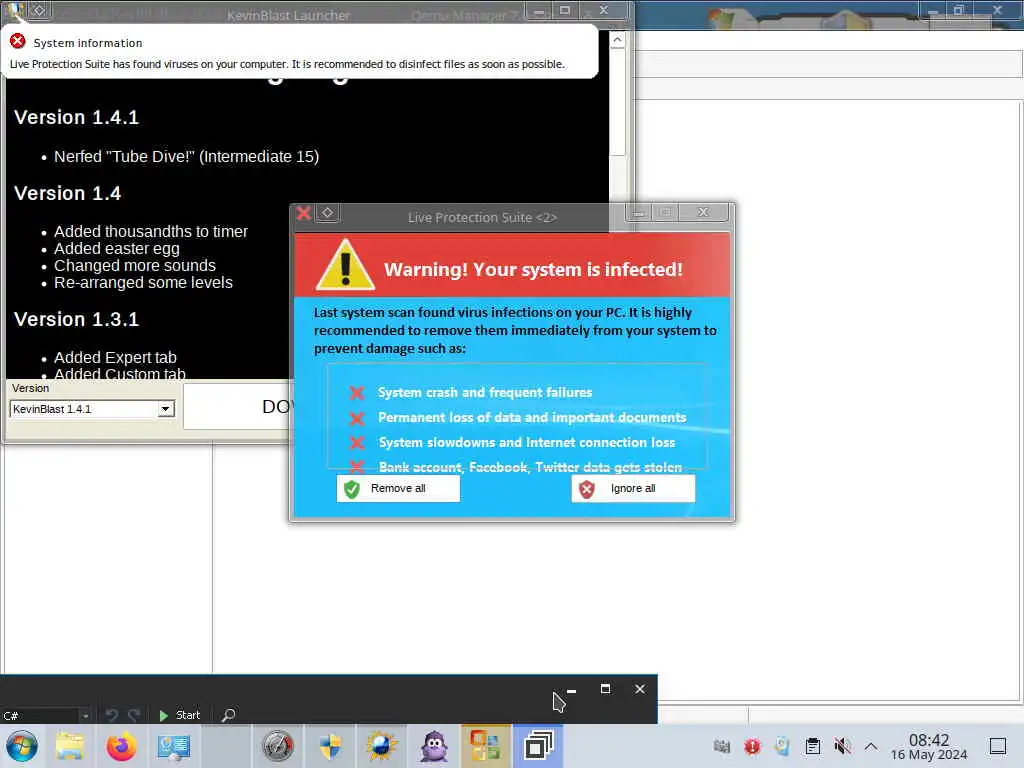Screen dimensions: 1024x768
Task: Click the stacked windows taskbar icon
Action: 538,746
